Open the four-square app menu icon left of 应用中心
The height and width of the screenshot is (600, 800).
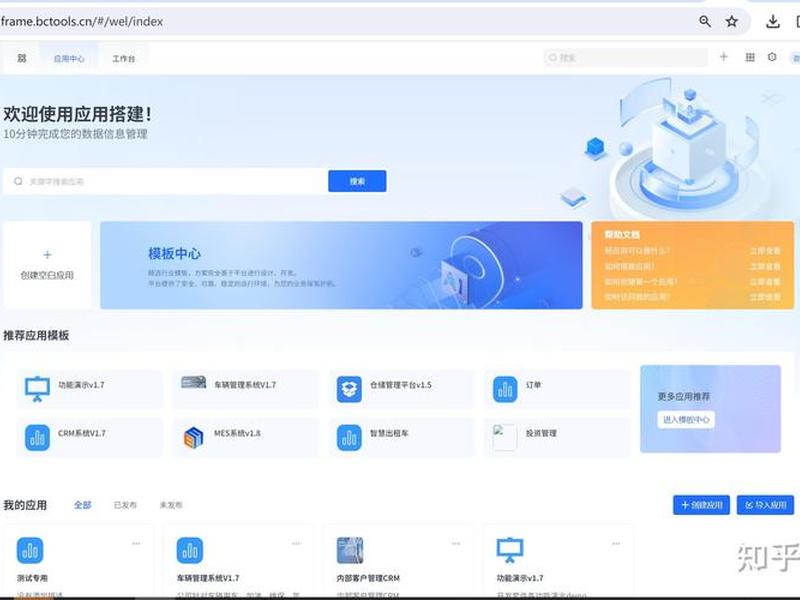[x=22, y=58]
